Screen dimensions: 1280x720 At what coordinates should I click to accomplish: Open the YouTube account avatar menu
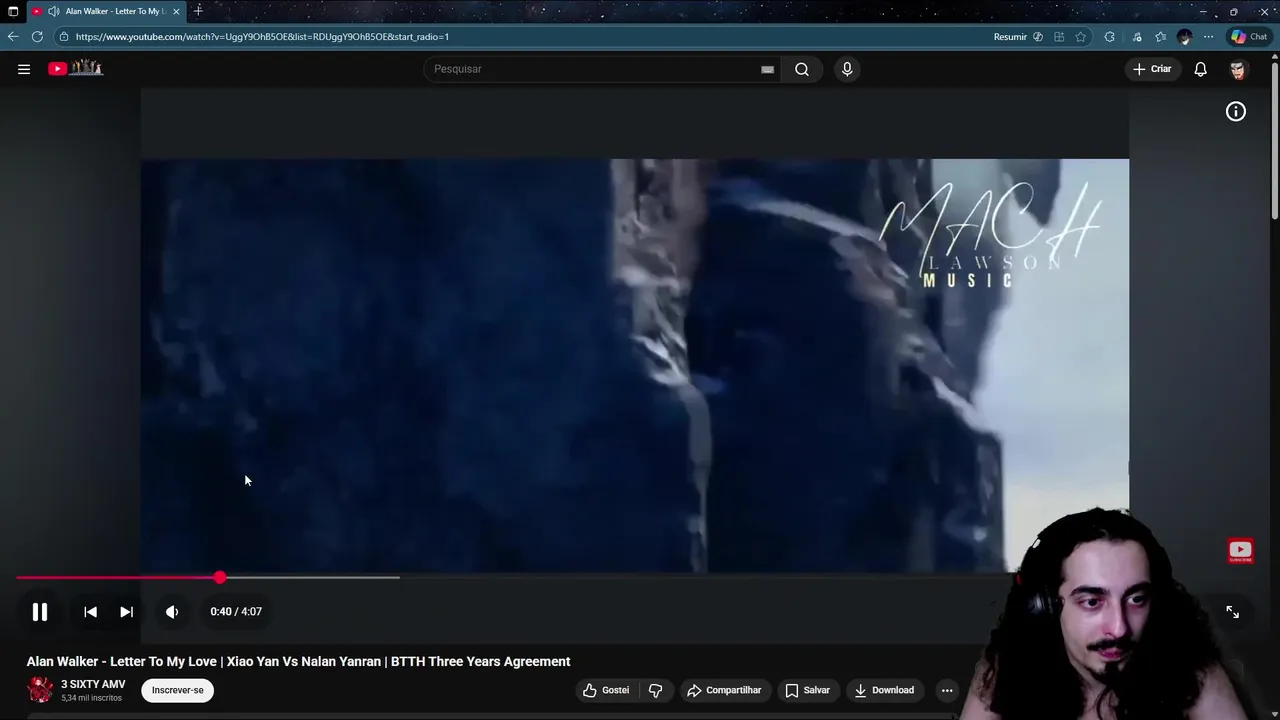(x=1238, y=69)
